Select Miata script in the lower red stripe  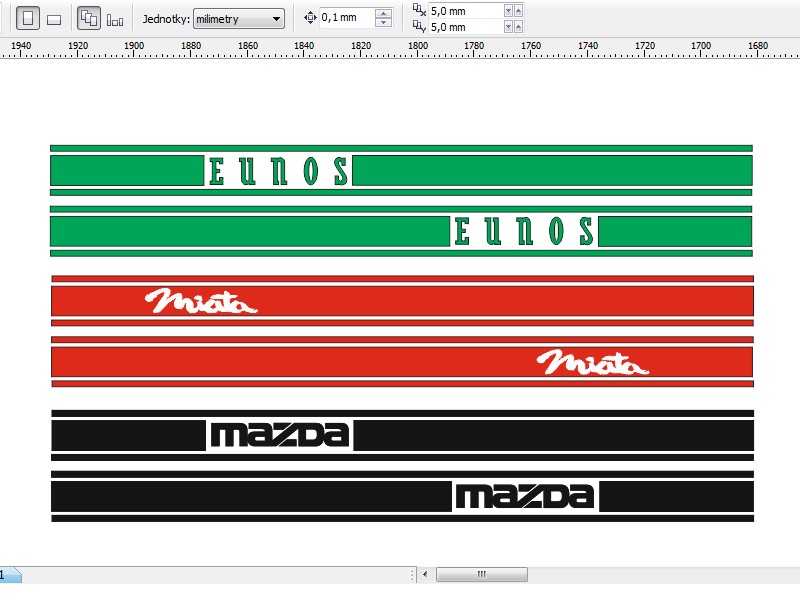[592, 362]
